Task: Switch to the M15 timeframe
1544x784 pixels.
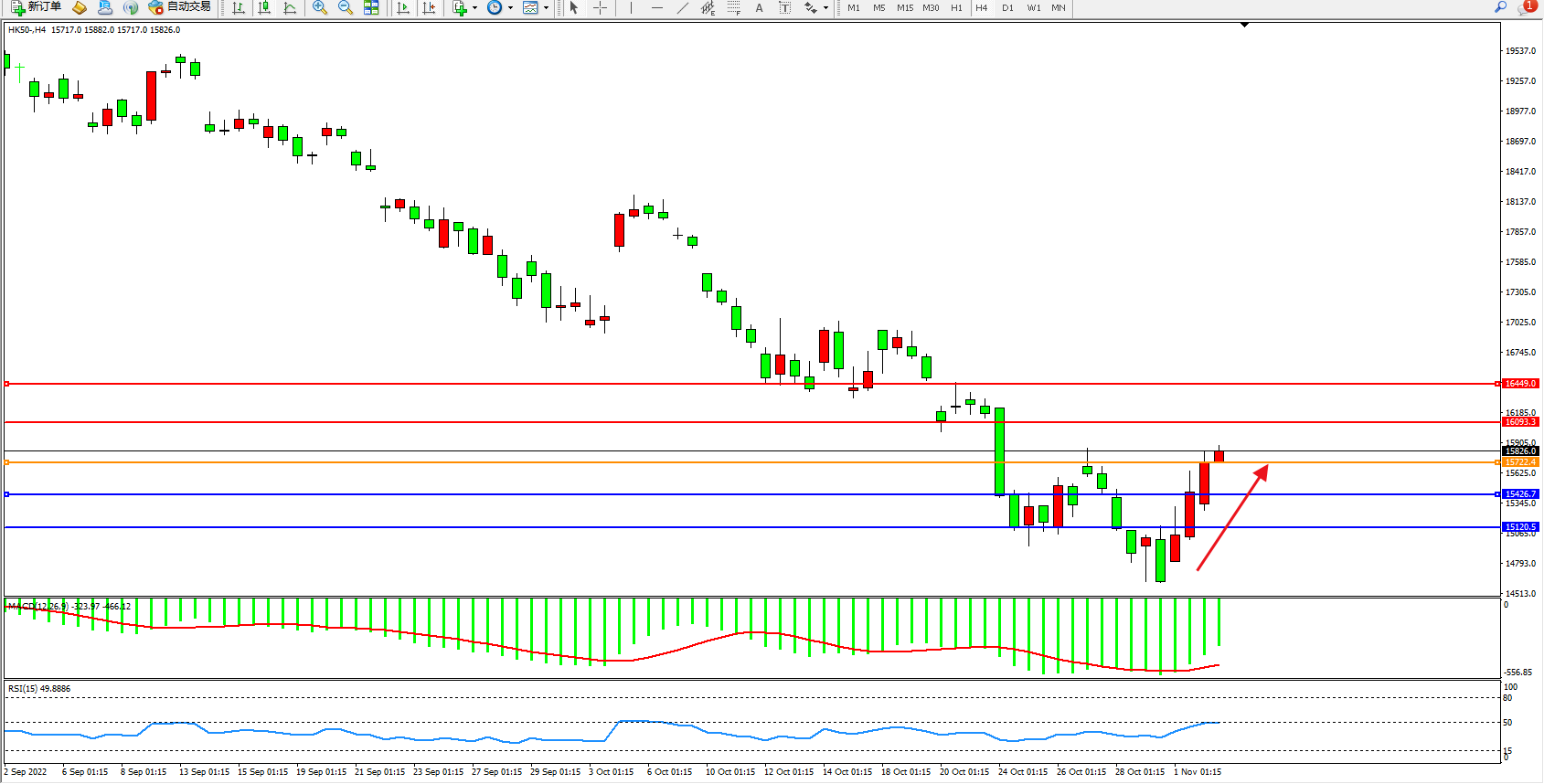Action: click(x=904, y=7)
